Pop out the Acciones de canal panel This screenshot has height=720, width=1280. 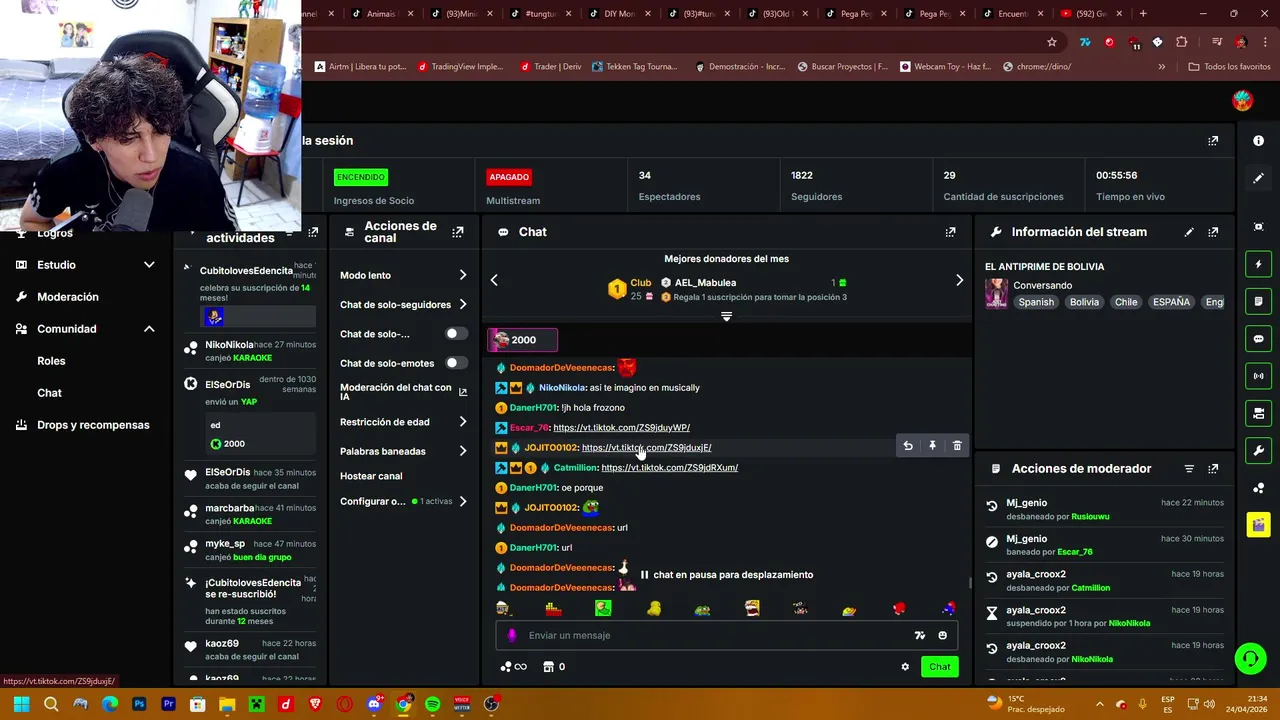coord(458,232)
